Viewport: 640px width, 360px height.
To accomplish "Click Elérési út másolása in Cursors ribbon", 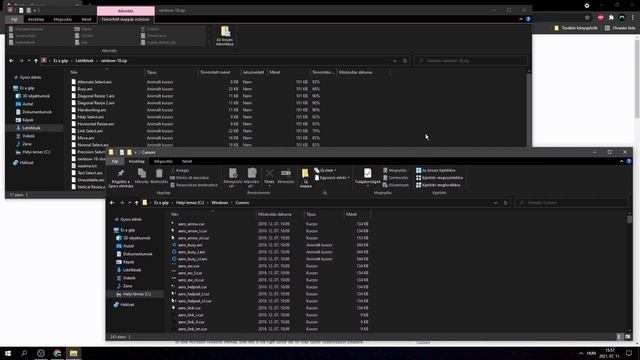I will [189, 178].
